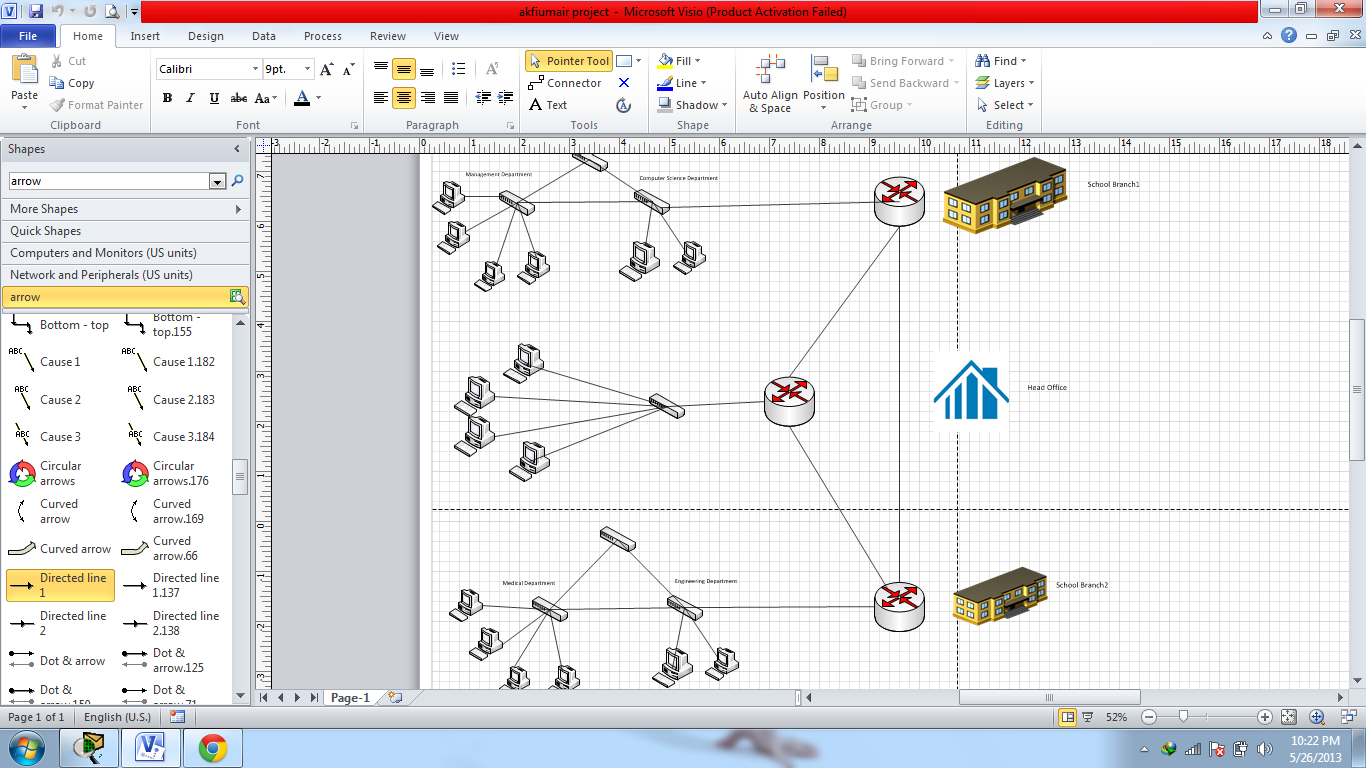Click inside the arrow shape search field

pyautogui.click(x=110, y=181)
